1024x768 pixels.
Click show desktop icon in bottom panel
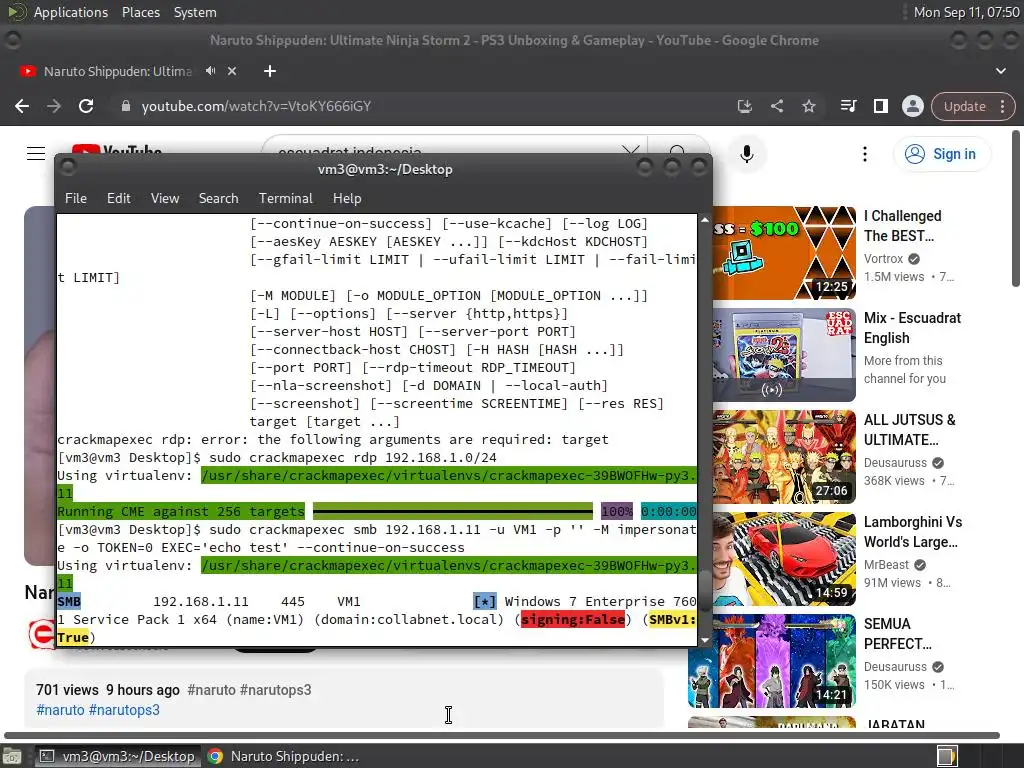12,757
